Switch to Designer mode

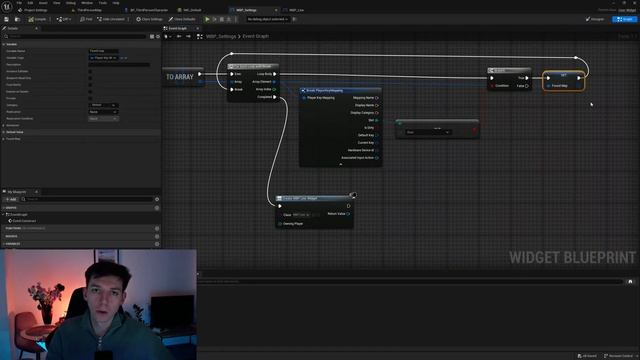595,19
